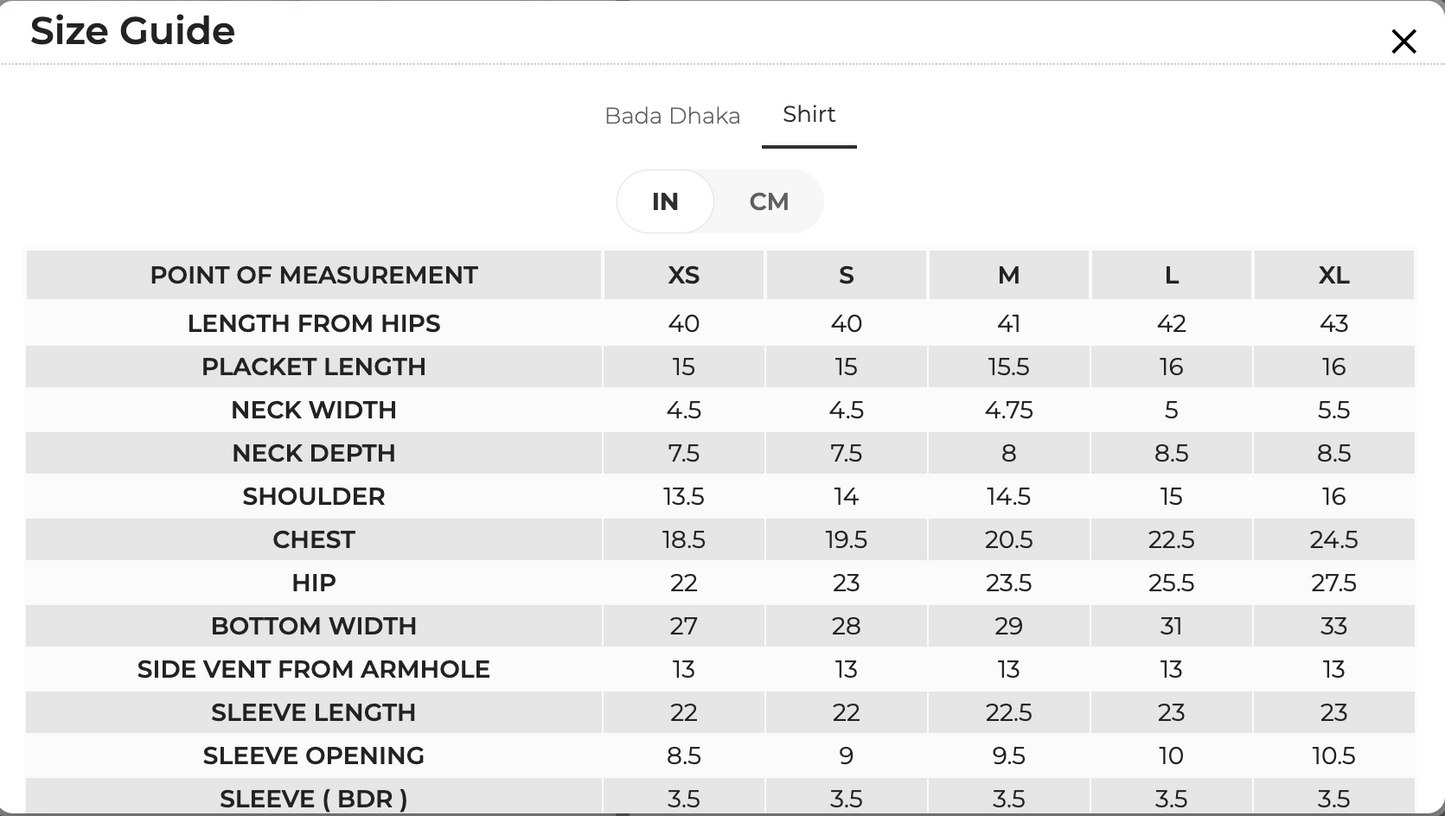This screenshot has height=816, width=1445.
Task: Click the Size Guide heading
Action: click(x=133, y=31)
